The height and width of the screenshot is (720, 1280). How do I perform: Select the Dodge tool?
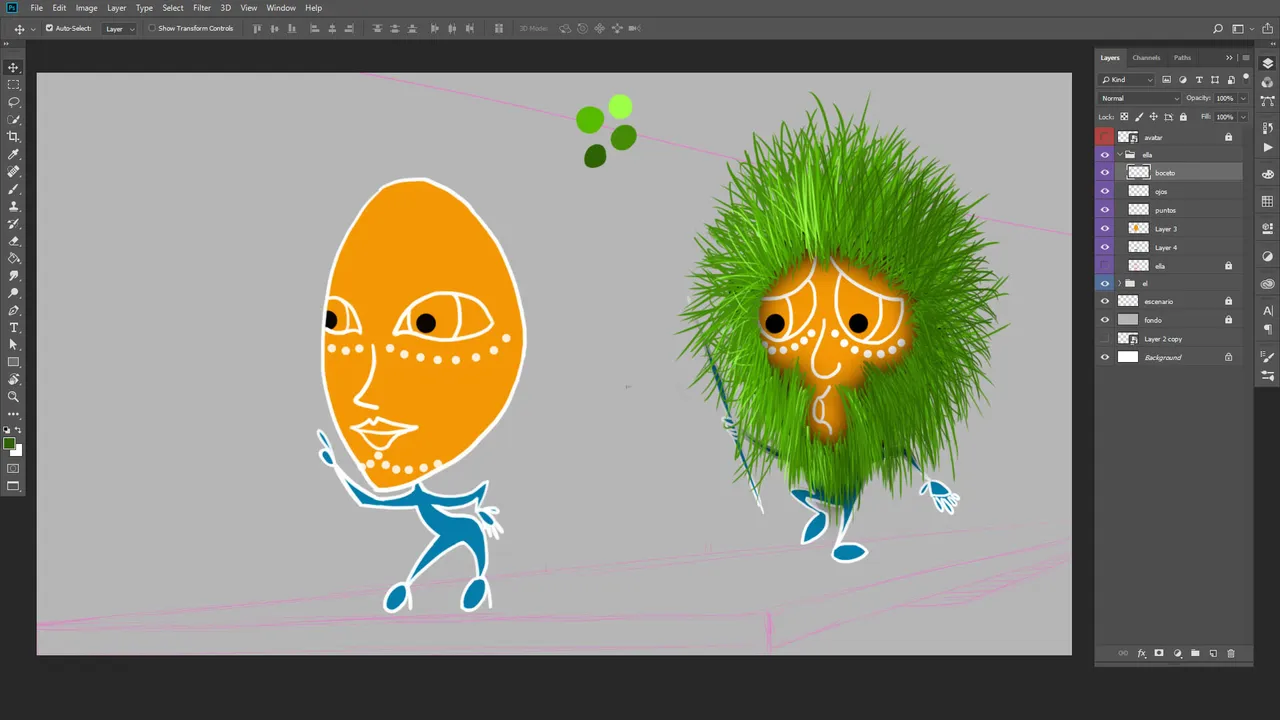(x=13, y=293)
